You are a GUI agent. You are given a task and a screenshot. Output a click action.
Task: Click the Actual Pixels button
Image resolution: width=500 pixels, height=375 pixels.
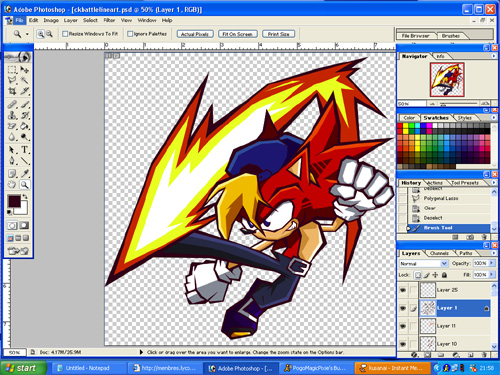[195, 34]
